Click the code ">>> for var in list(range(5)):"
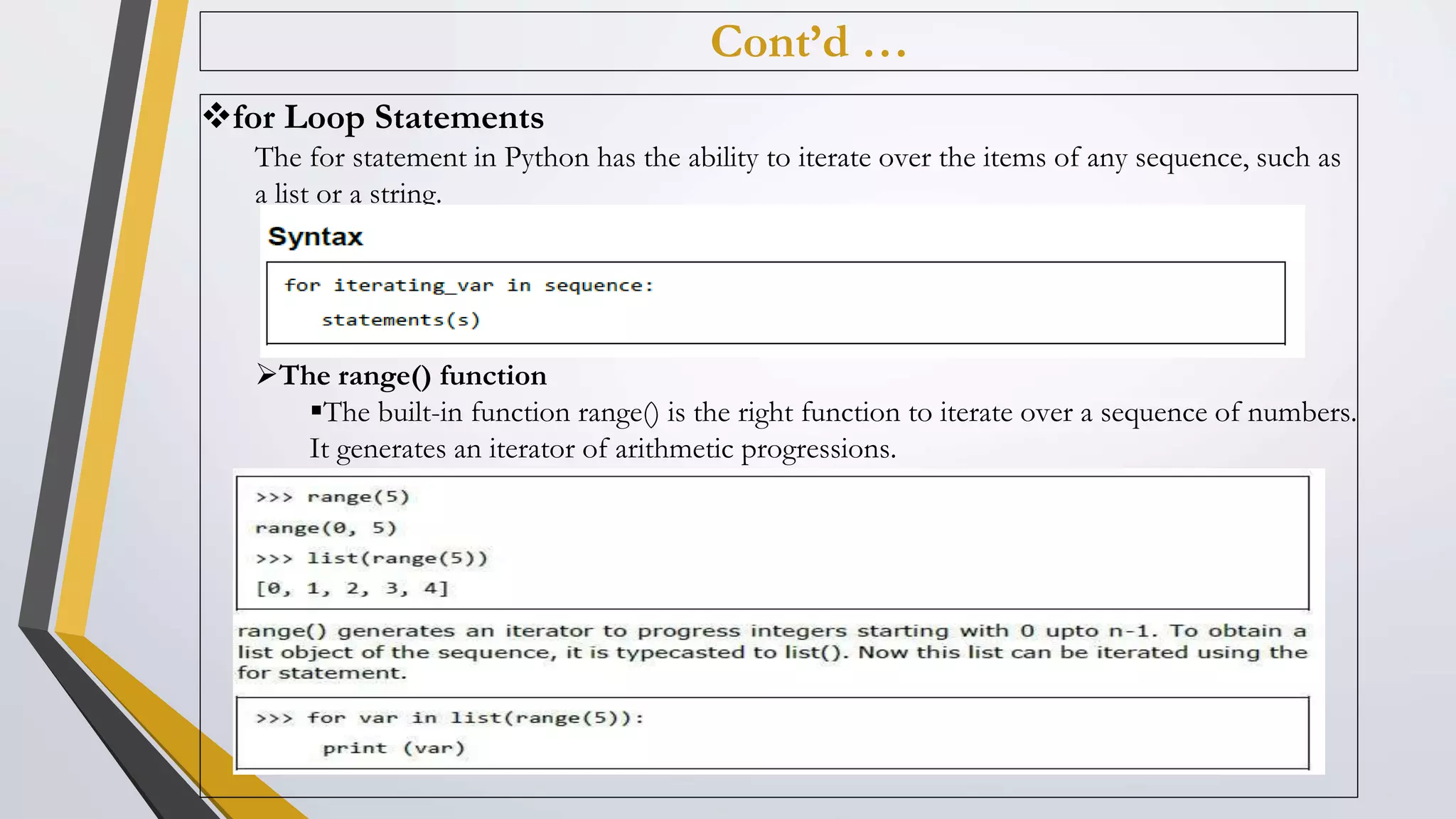The height and width of the screenshot is (819, 1456). click(x=450, y=718)
